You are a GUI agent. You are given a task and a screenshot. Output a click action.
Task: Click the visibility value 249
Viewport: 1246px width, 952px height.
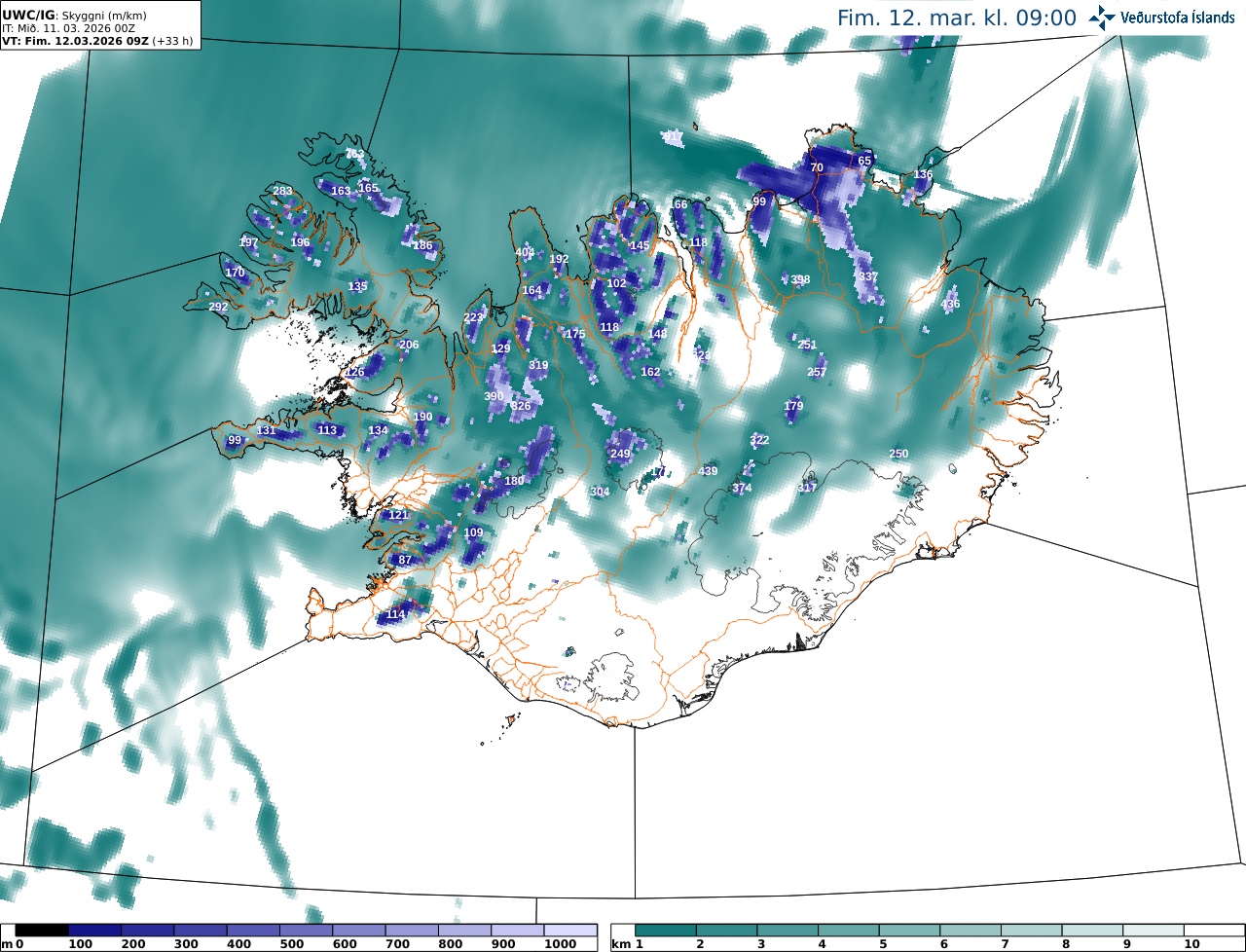tap(620, 454)
